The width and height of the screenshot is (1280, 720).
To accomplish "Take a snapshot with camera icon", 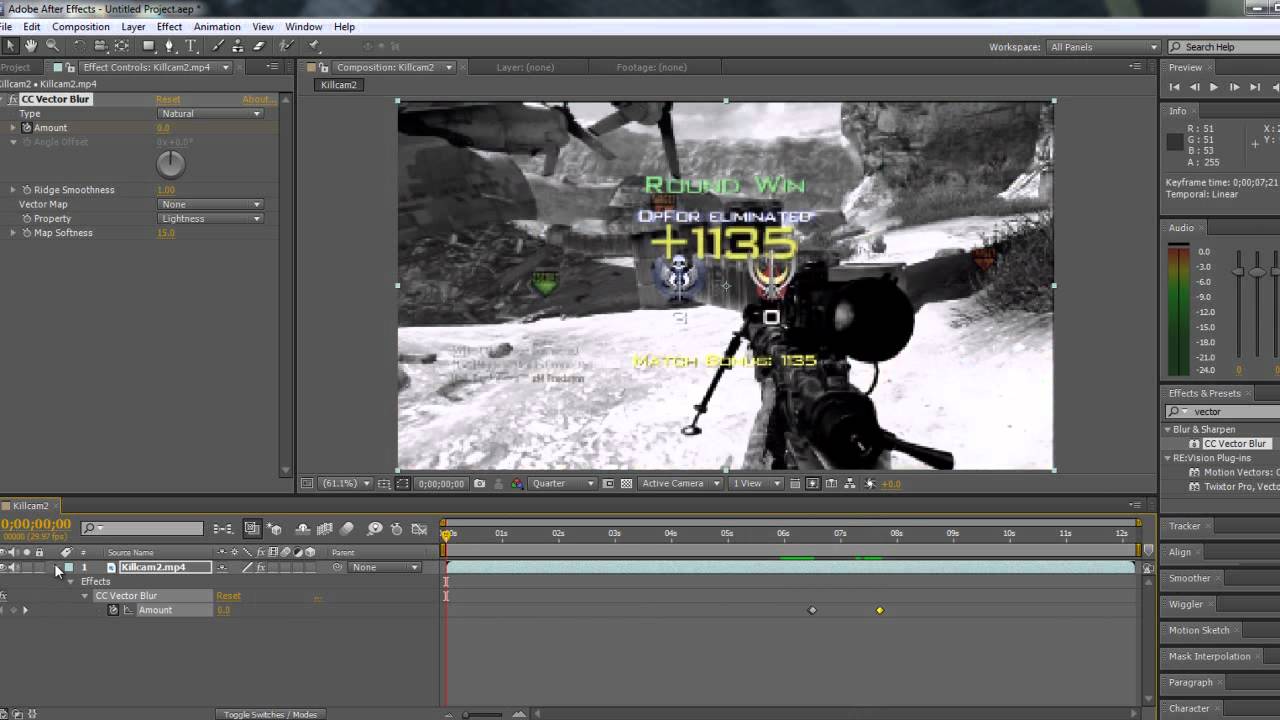I will coord(480,484).
